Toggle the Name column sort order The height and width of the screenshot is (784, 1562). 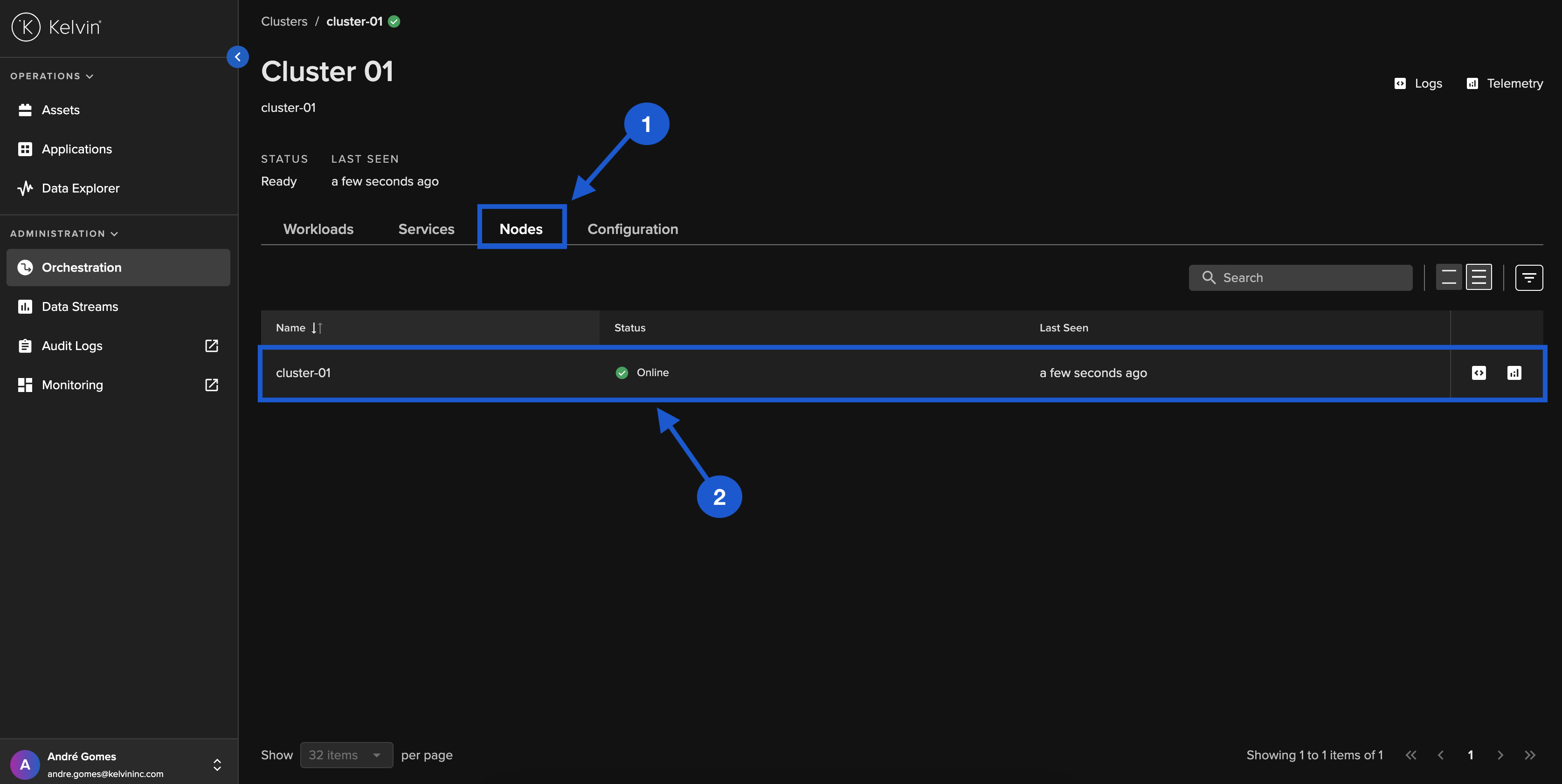coord(317,328)
